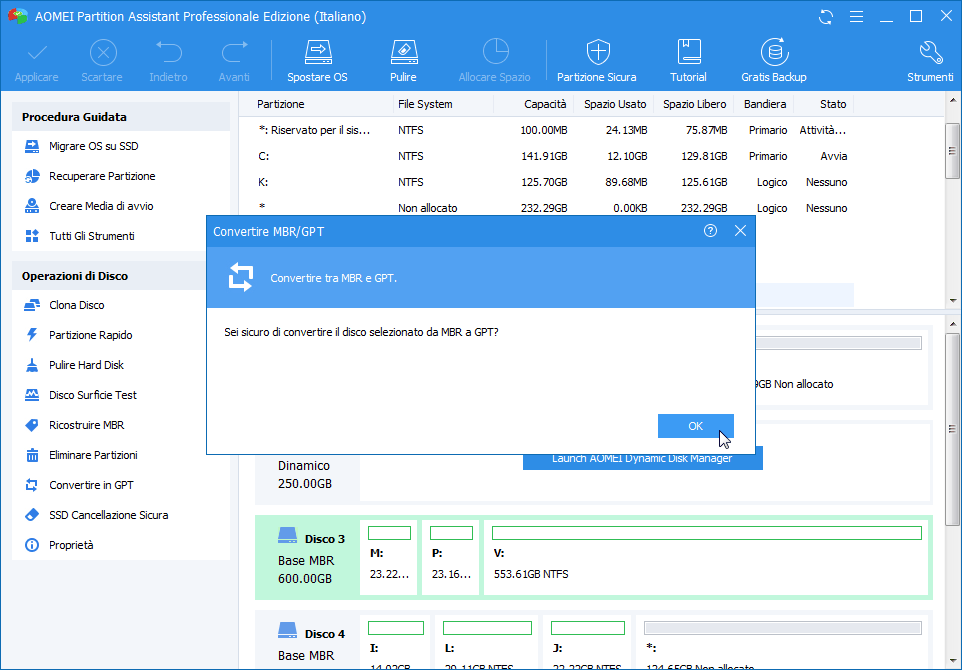Select partition L: on Disco 4
This screenshot has width=962, height=670.
(487, 642)
